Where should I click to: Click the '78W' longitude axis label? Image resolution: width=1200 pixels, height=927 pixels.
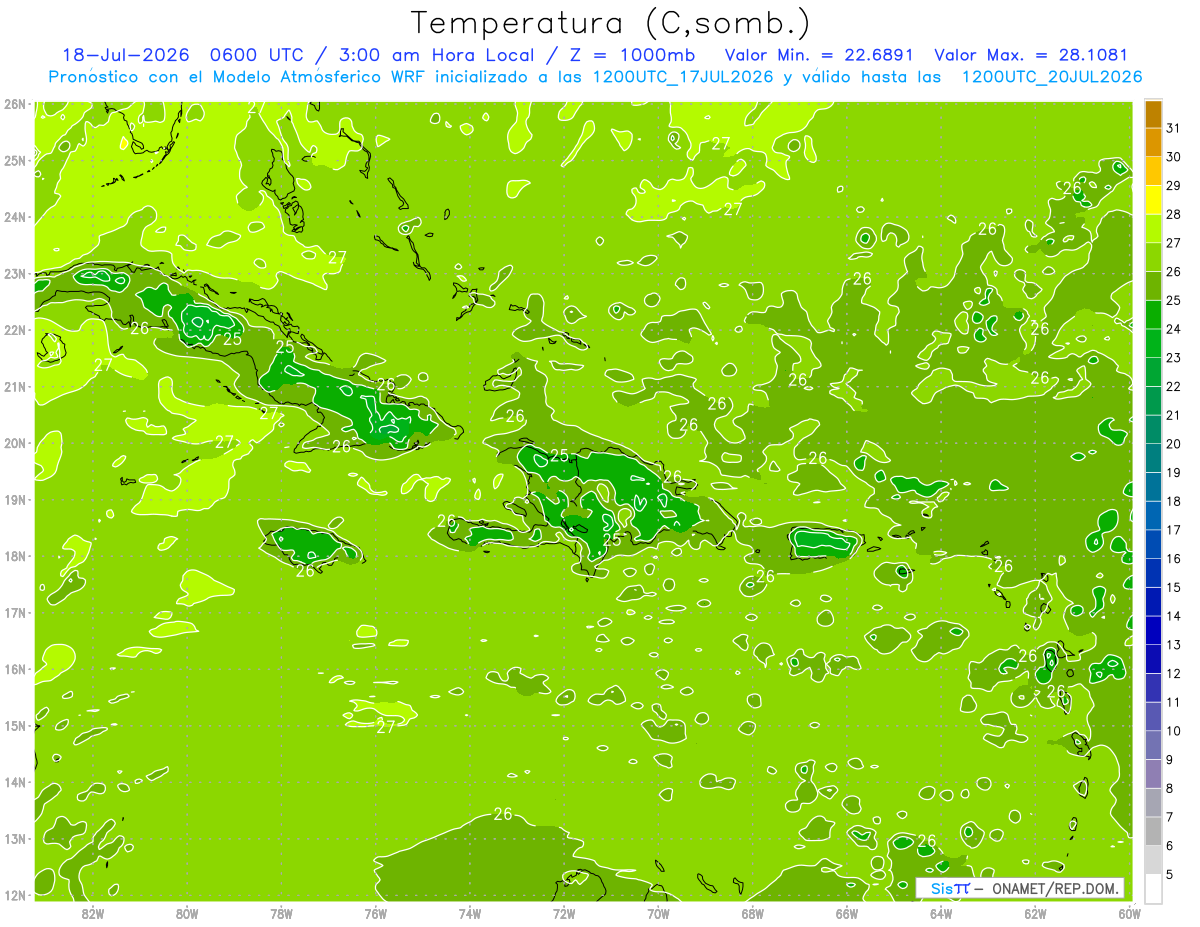[x=281, y=912]
